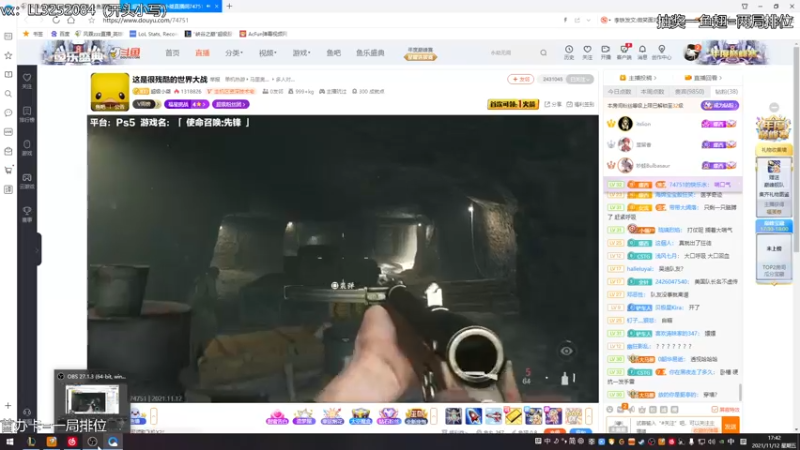Screen dimensions: 800x450
Task: Open the 福星挑战 purple badge
Action: tap(186, 104)
